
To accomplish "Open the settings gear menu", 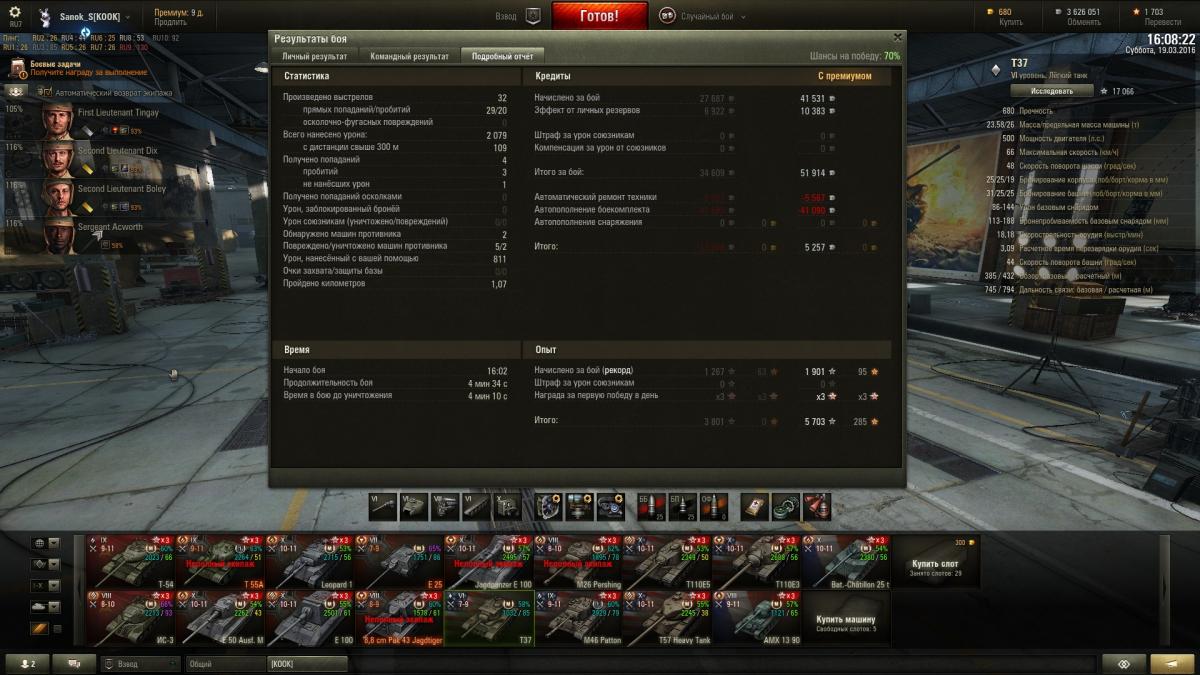I will (x=15, y=12).
